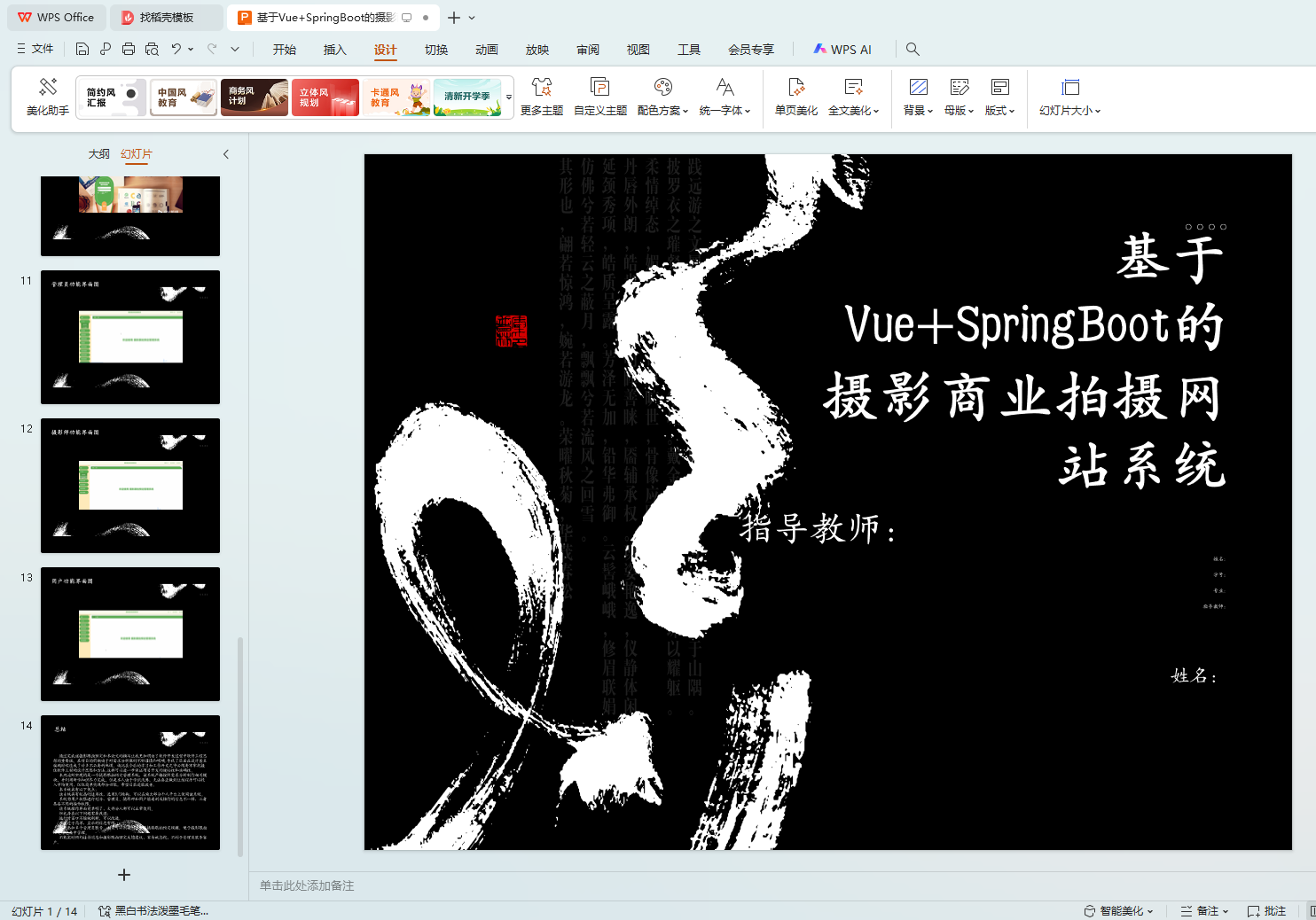The width and height of the screenshot is (1316, 920).
Task: Open 更多主题 more themes
Action: tap(542, 97)
